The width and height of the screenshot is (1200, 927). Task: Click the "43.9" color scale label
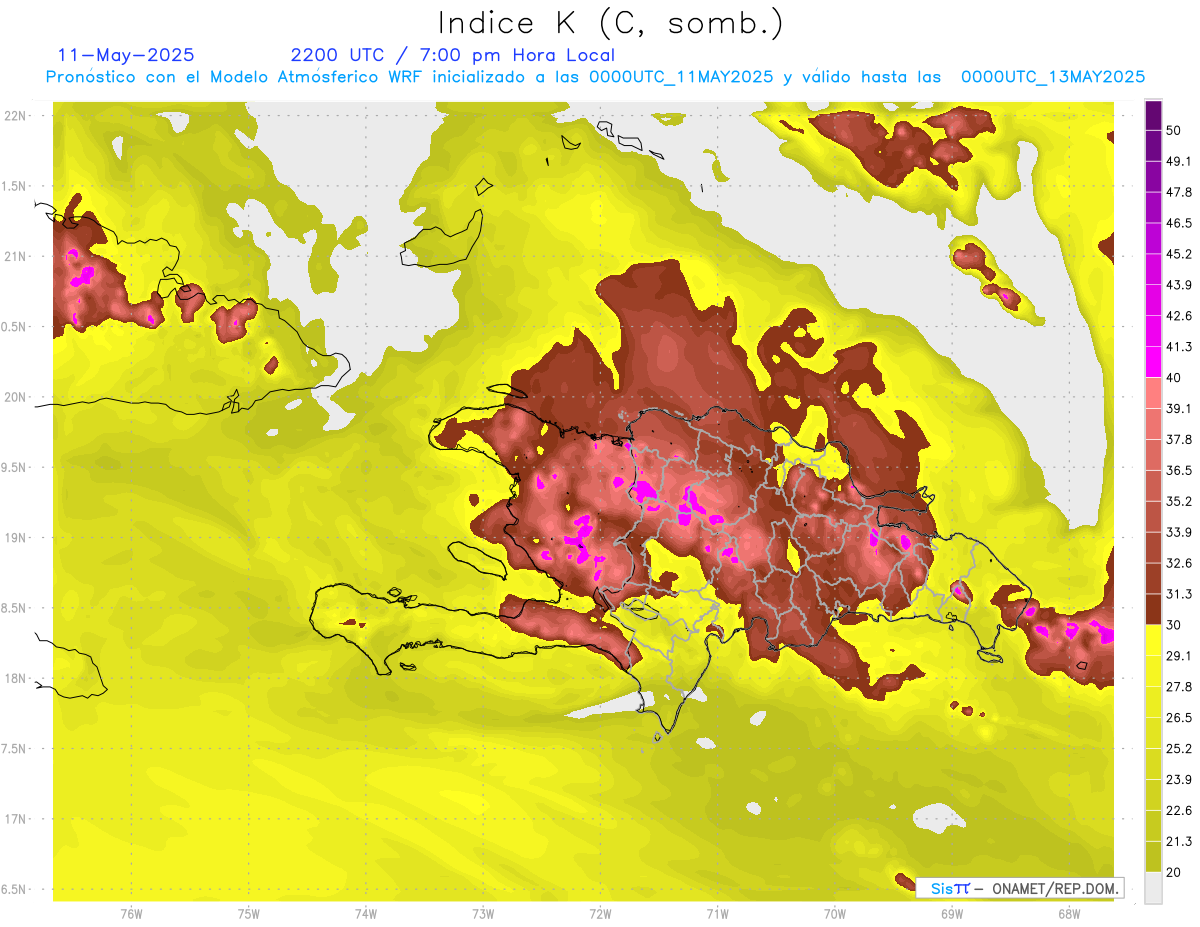point(1179,285)
